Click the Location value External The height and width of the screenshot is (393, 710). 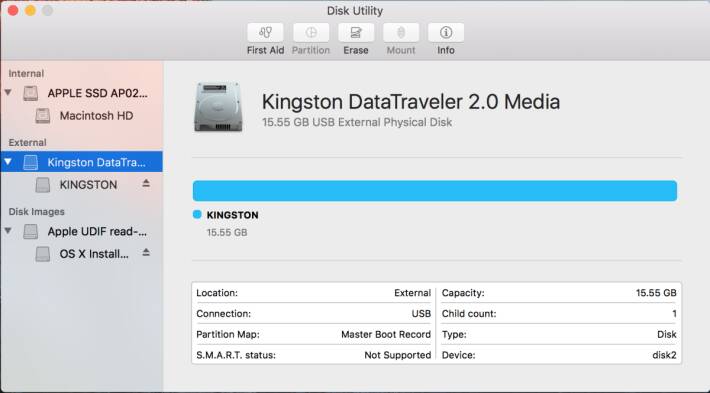[413, 293]
